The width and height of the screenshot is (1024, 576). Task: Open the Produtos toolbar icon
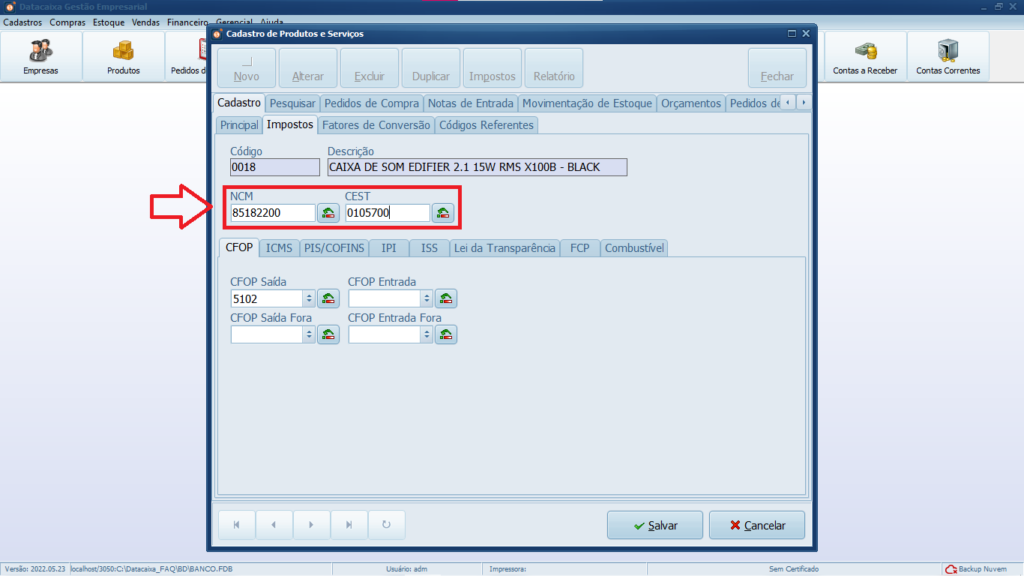pyautogui.click(x=123, y=57)
